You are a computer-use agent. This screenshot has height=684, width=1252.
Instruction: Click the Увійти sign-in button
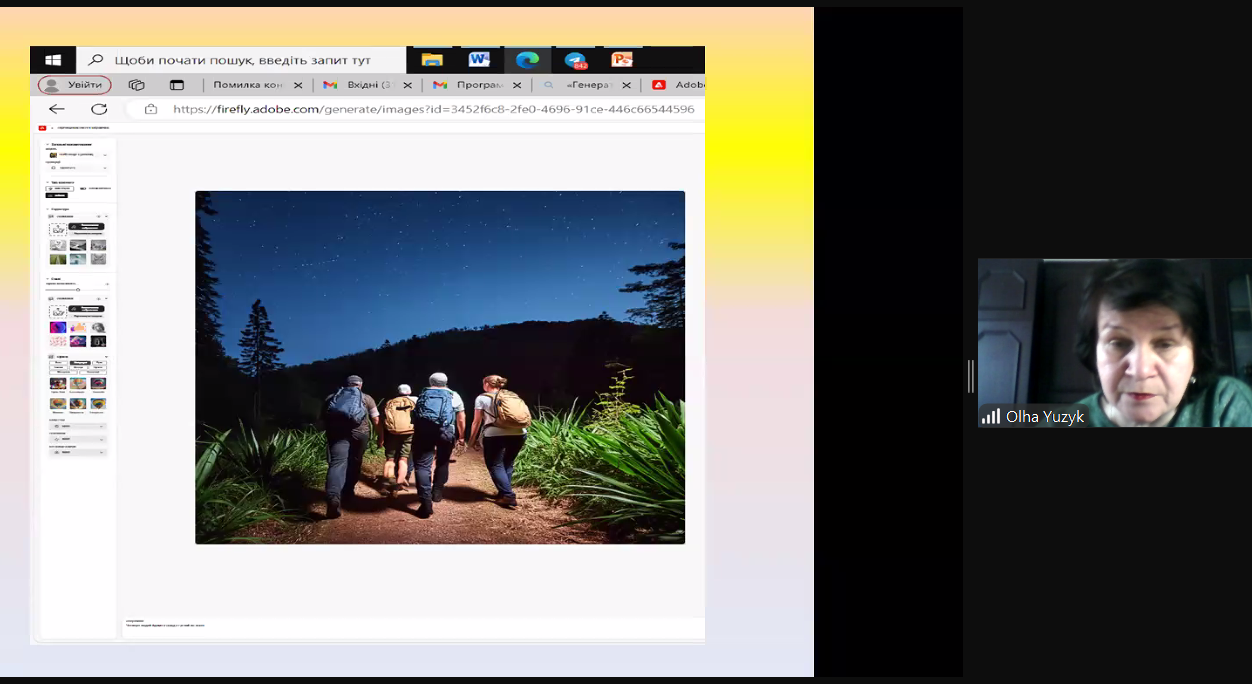point(74,85)
